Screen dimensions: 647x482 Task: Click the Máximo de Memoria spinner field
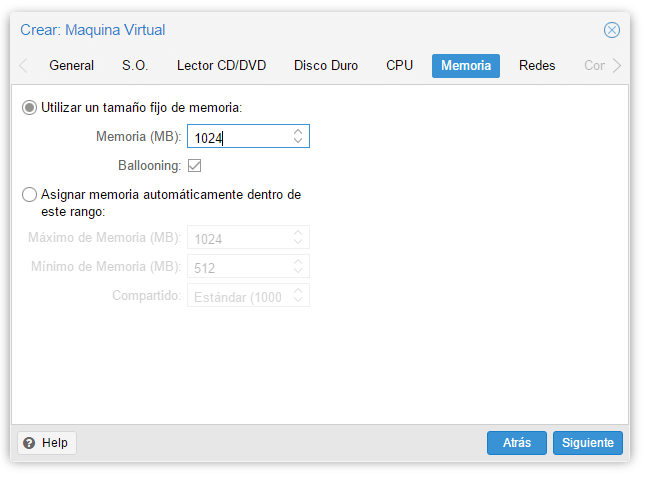[240, 238]
